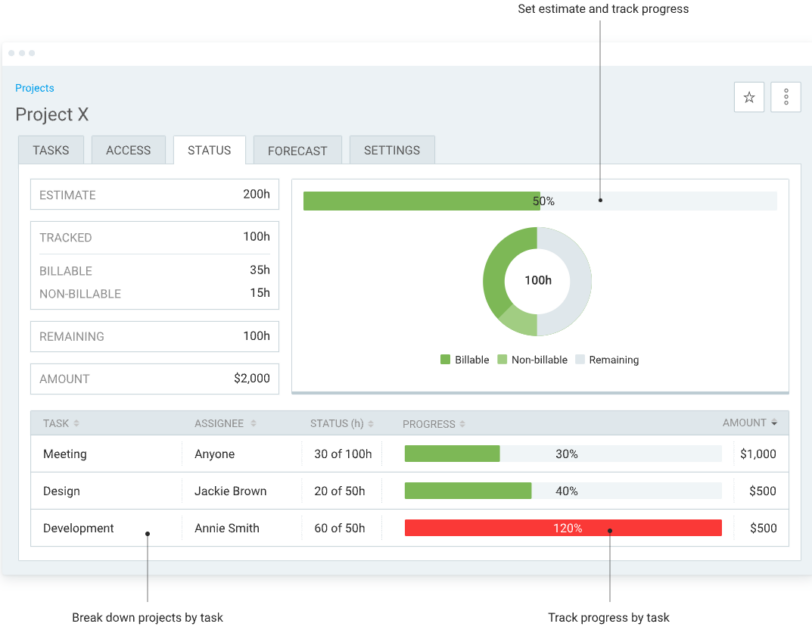Sort the table using the ASSIGNEE sort arrow

click(255, 423)
